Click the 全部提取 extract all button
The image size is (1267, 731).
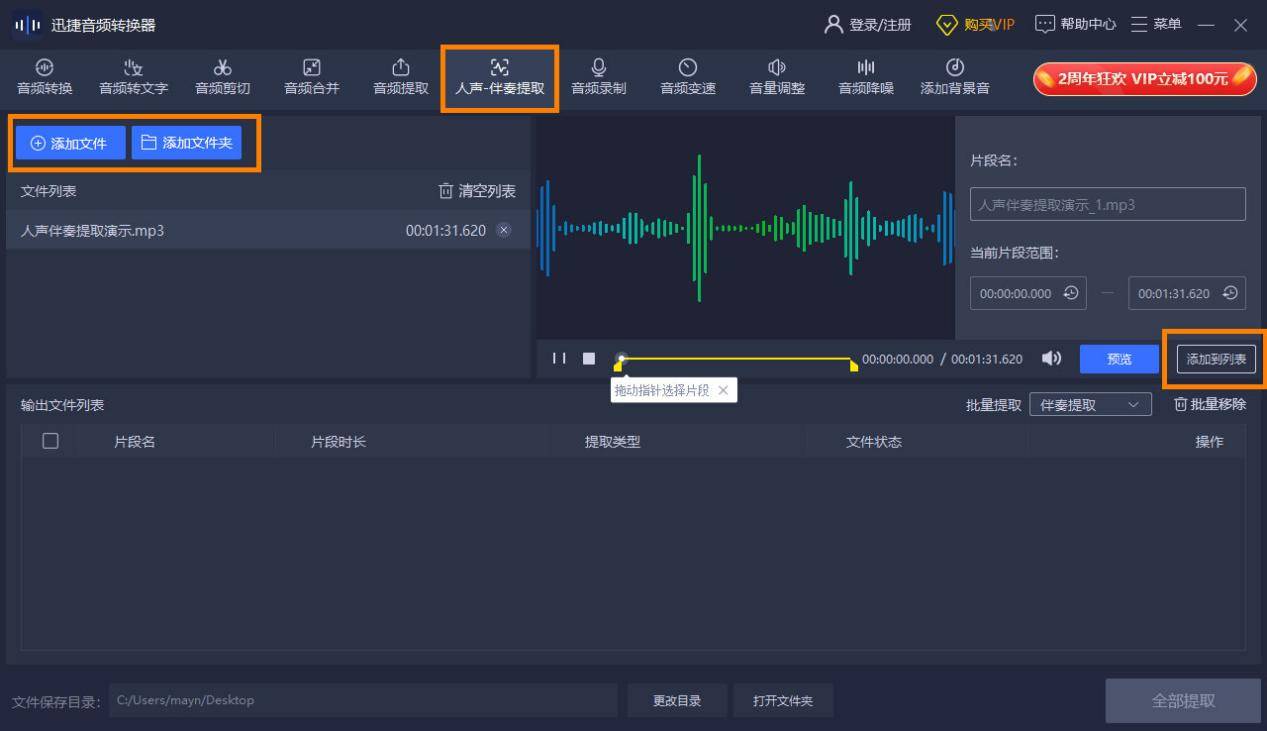click(x=1183, y=701)
